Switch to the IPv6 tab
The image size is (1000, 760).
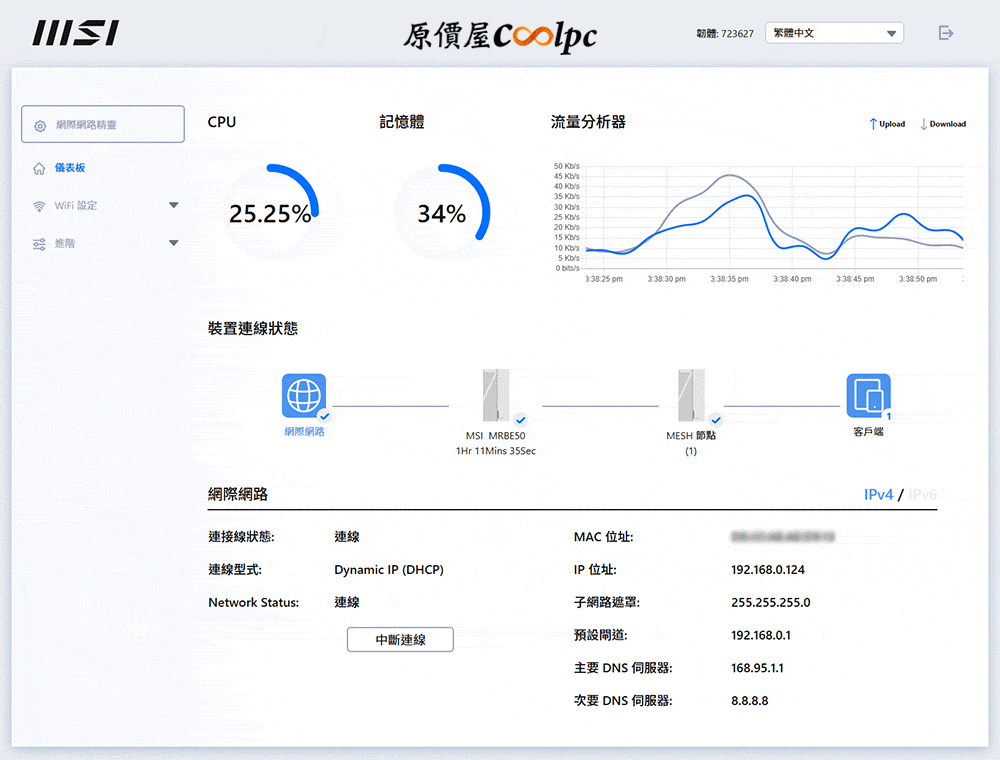pos(922,494)
